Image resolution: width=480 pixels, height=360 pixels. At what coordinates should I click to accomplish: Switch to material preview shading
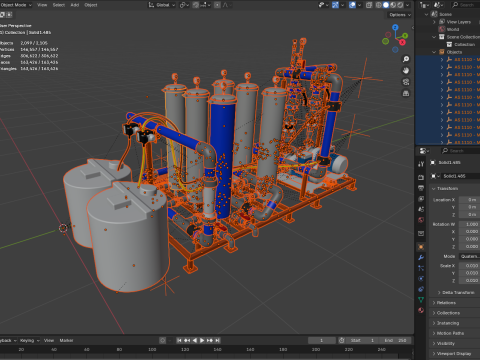coord(393,5)
